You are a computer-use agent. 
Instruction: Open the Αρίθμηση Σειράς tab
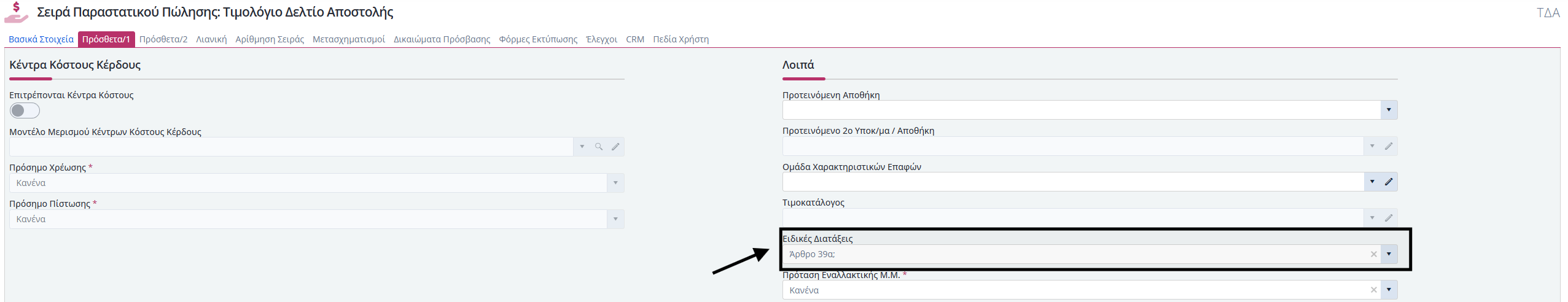270,39
